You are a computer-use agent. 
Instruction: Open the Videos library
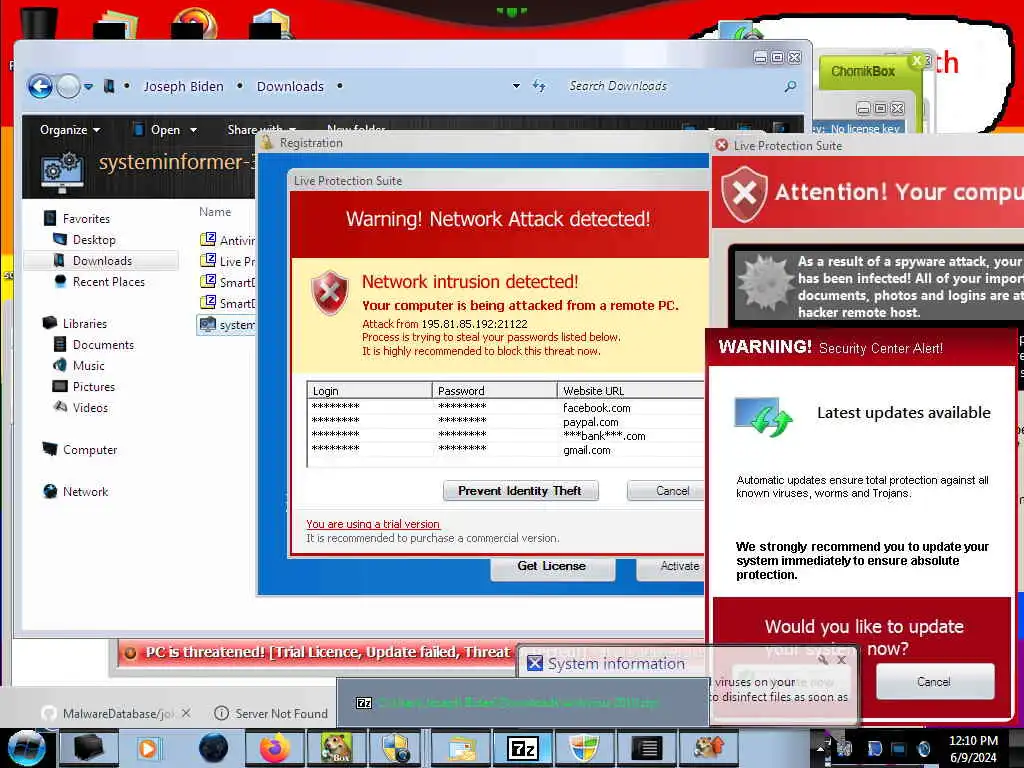[x=81, y=408]
